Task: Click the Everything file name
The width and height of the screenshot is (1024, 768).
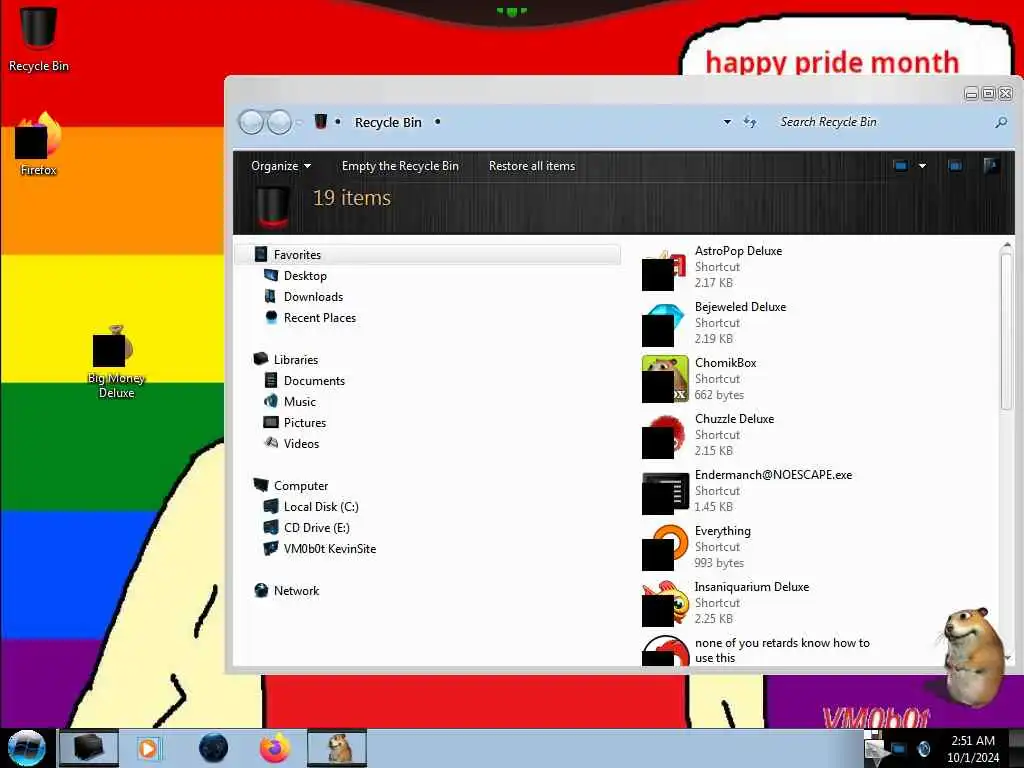Action: pos(722,531)
